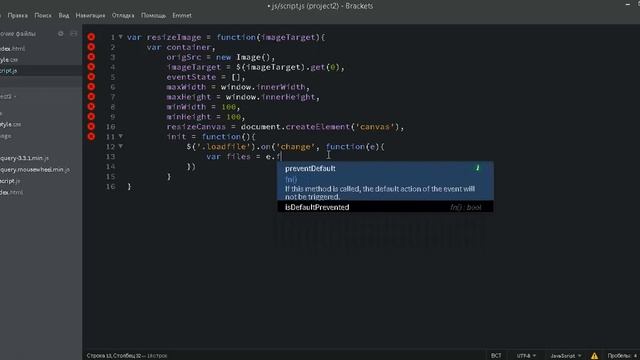Click the minHeight value 100 on line 9
This screenshot has width=640, height=360.
click(x=233, y=117)
